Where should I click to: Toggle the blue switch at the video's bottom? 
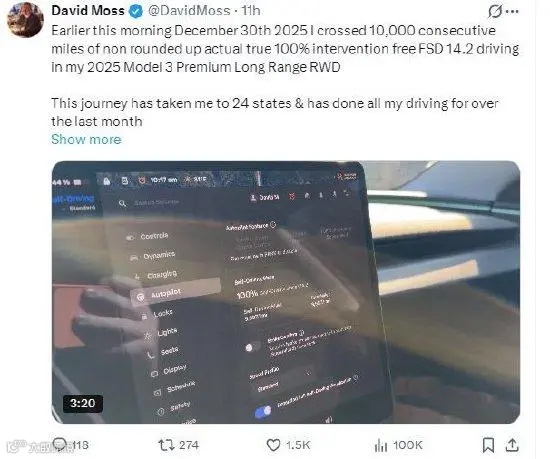pos(263,412)
